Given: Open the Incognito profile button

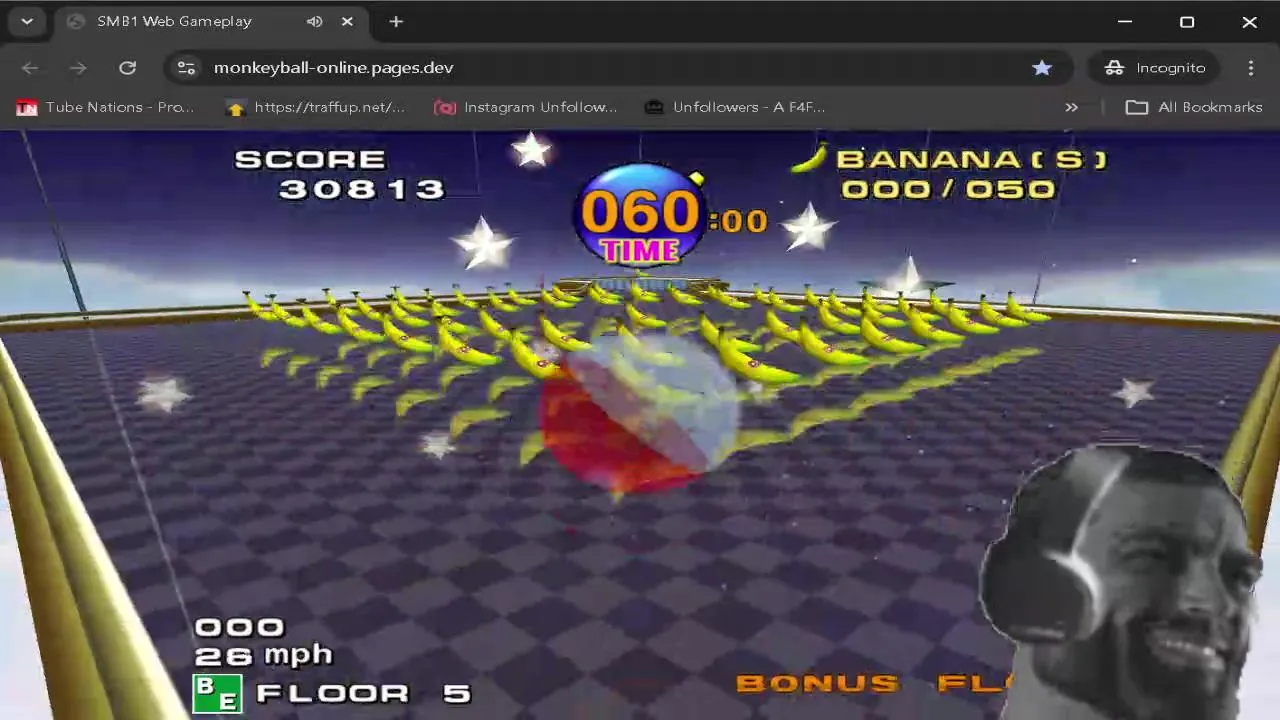Looking at the screenshot, I should click(1155, 67).
